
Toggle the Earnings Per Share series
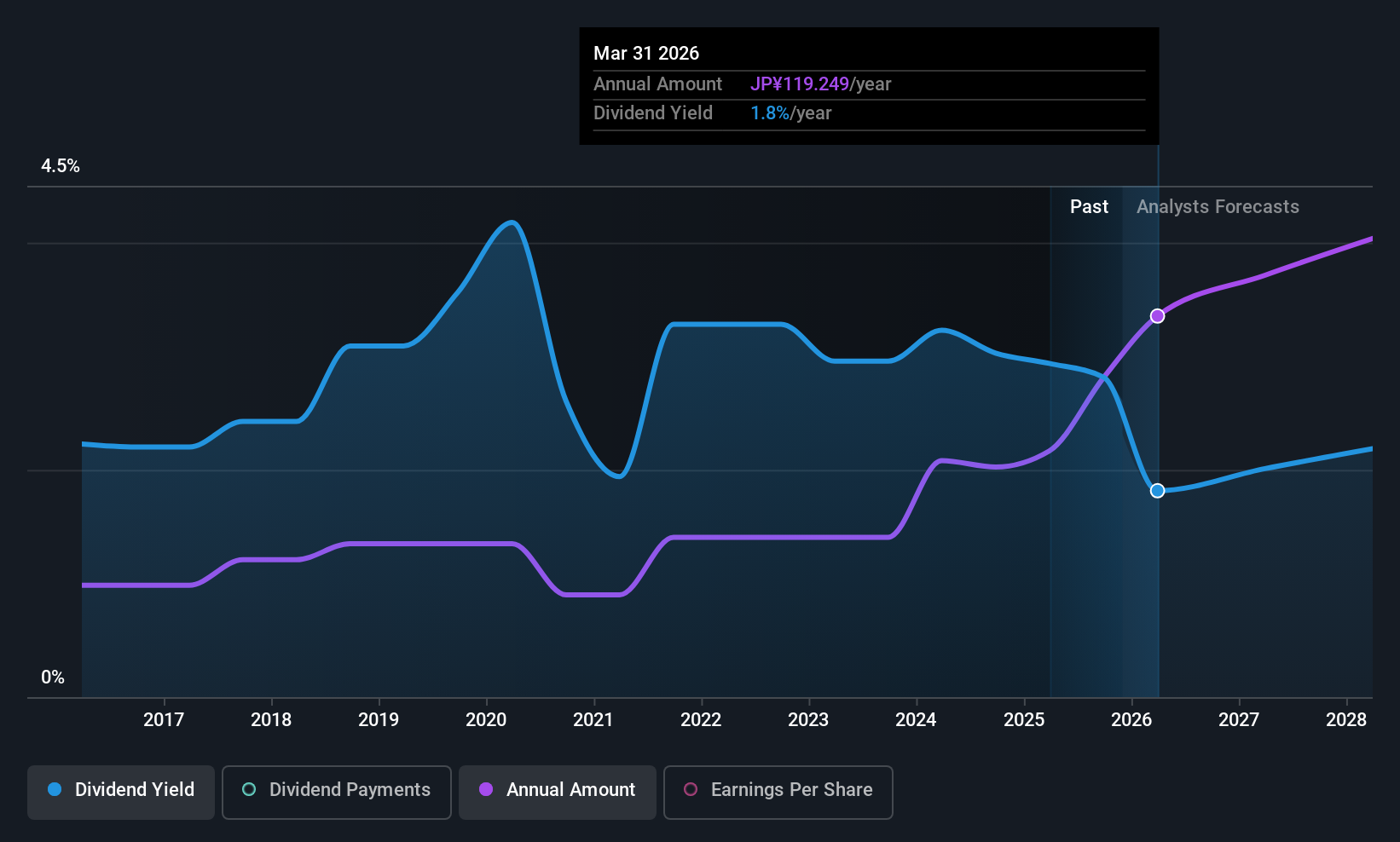tap(778, 792)
